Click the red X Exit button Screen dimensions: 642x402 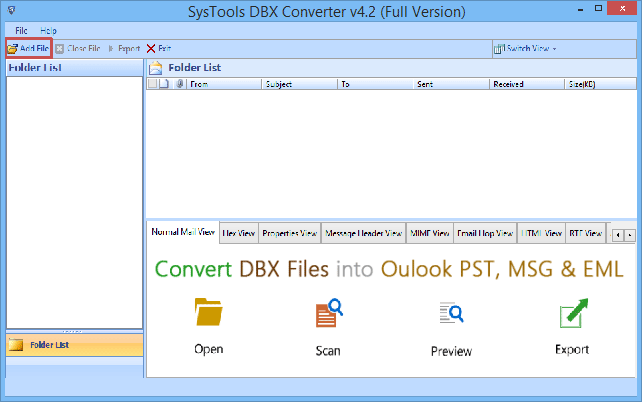point(159,48)
